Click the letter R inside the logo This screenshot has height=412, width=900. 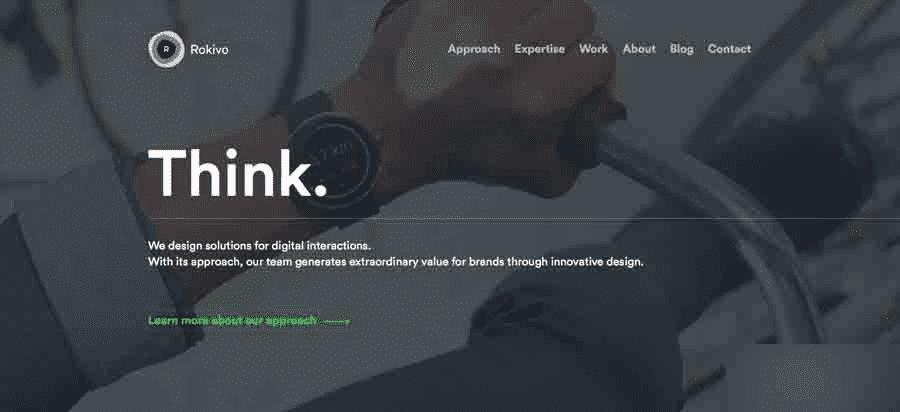click(166, 50)
